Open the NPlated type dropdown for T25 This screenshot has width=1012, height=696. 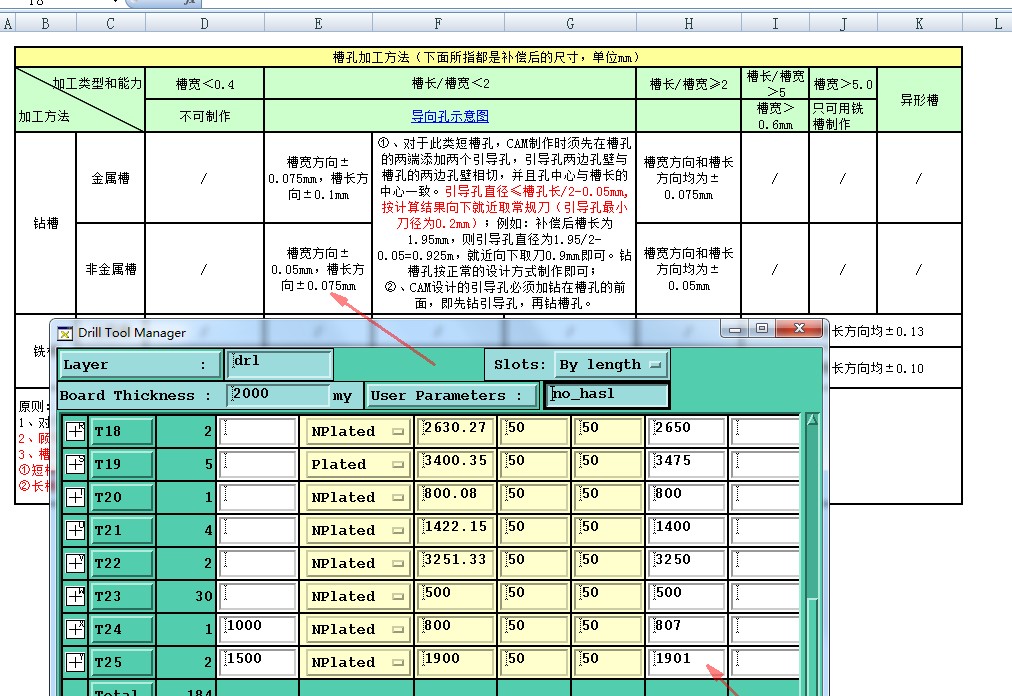tap(356, 662)
